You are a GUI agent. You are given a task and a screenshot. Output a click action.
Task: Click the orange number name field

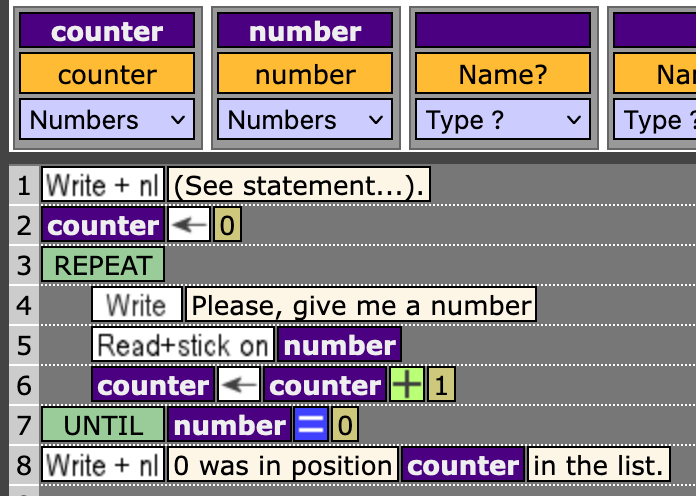(x=305, y=75)
